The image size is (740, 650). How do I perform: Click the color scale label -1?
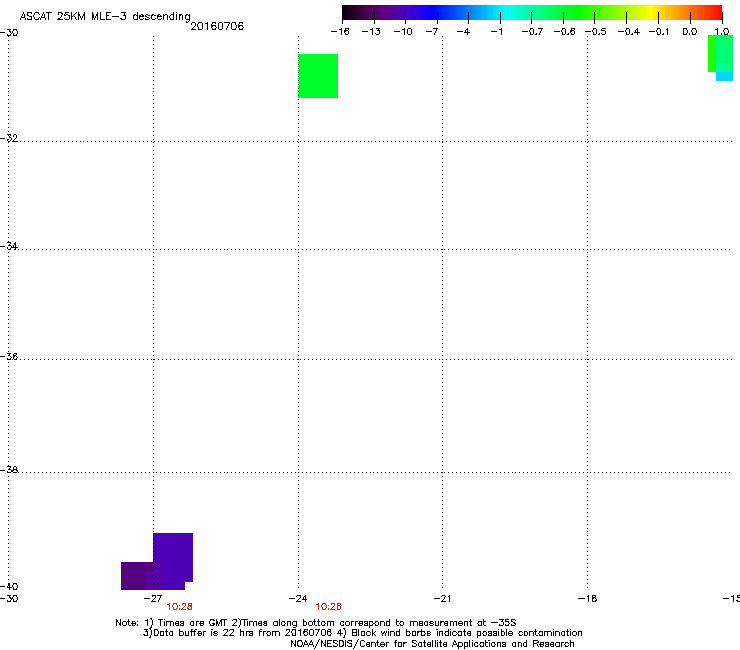tap(496, 32)
